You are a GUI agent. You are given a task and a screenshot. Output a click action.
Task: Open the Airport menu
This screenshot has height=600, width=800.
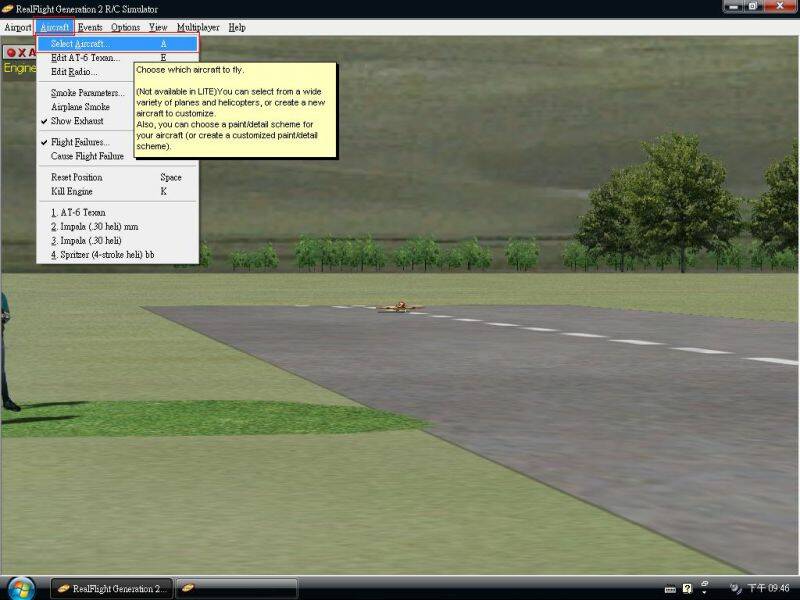18,28
